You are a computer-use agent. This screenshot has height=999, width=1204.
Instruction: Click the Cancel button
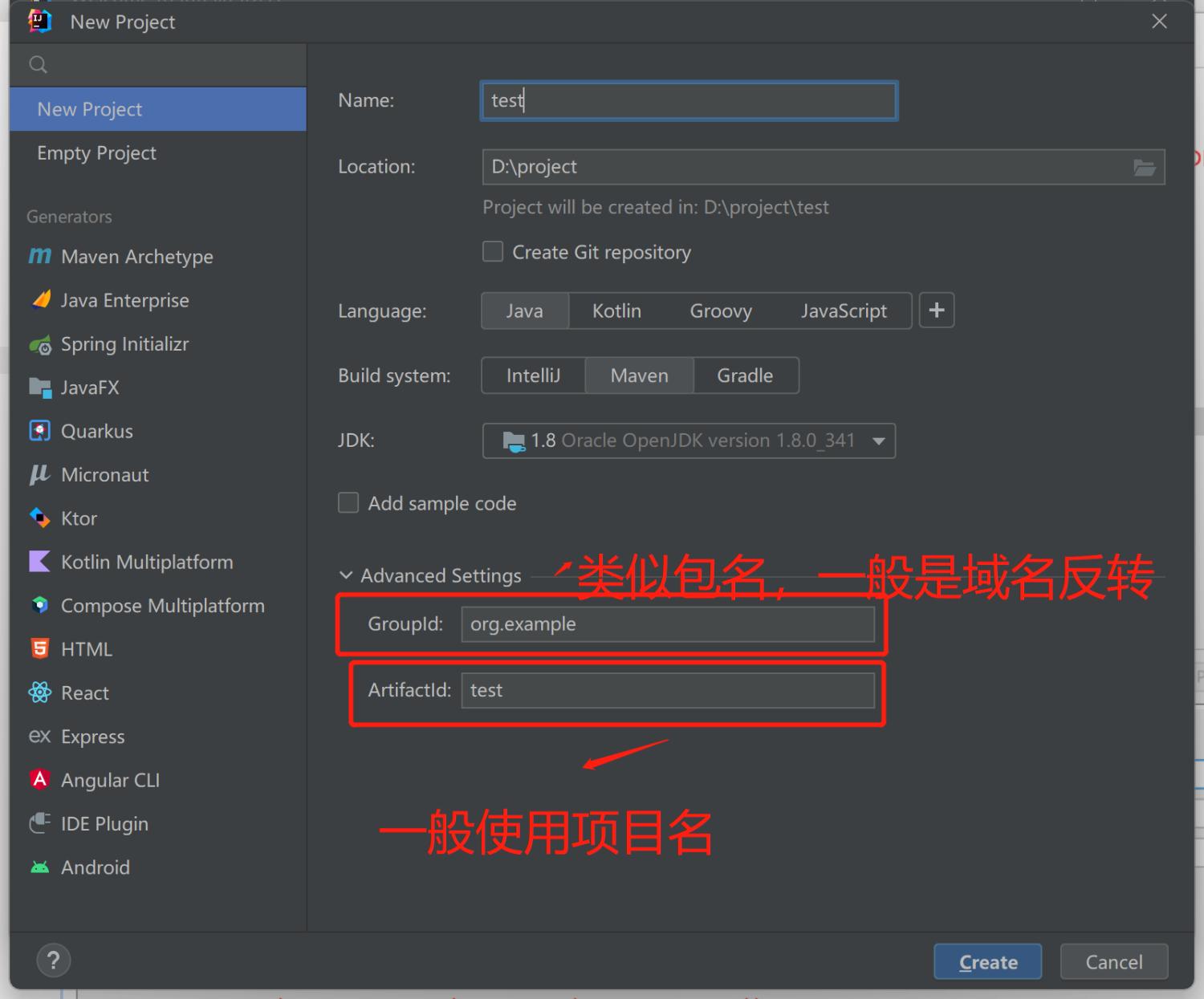(1114, 961)
